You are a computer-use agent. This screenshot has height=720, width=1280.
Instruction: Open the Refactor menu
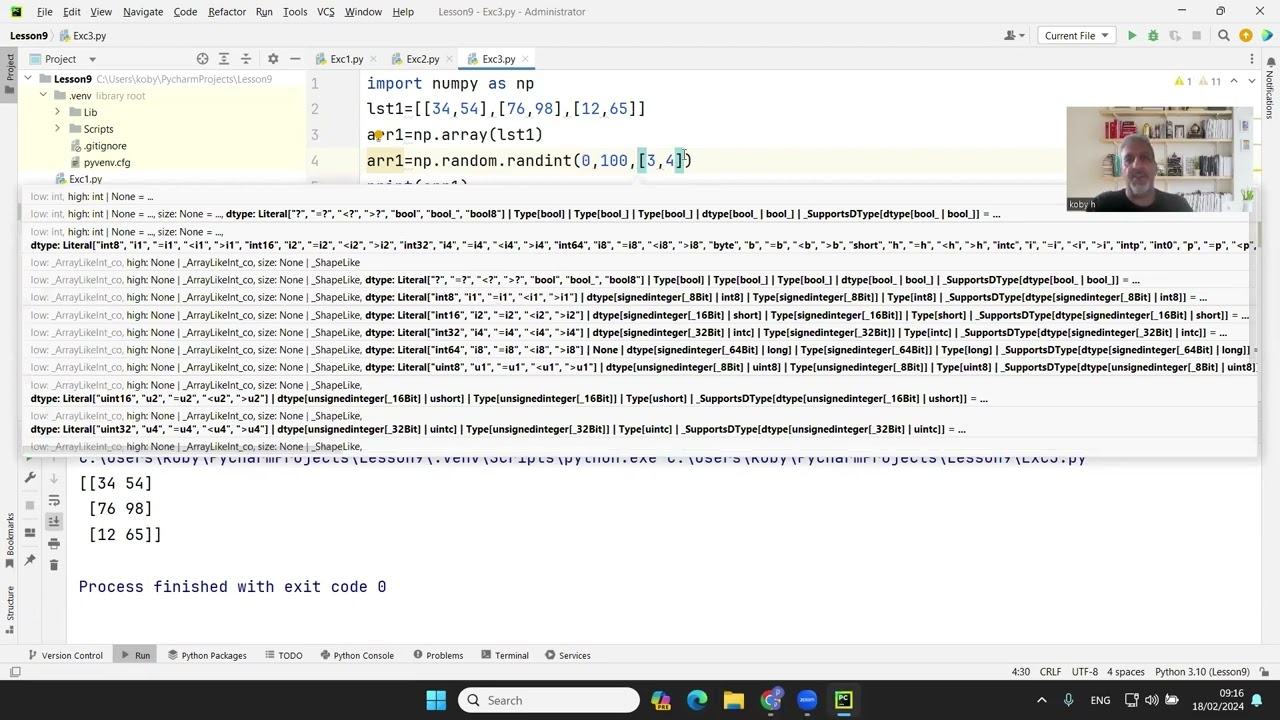(x=227, y=12)
